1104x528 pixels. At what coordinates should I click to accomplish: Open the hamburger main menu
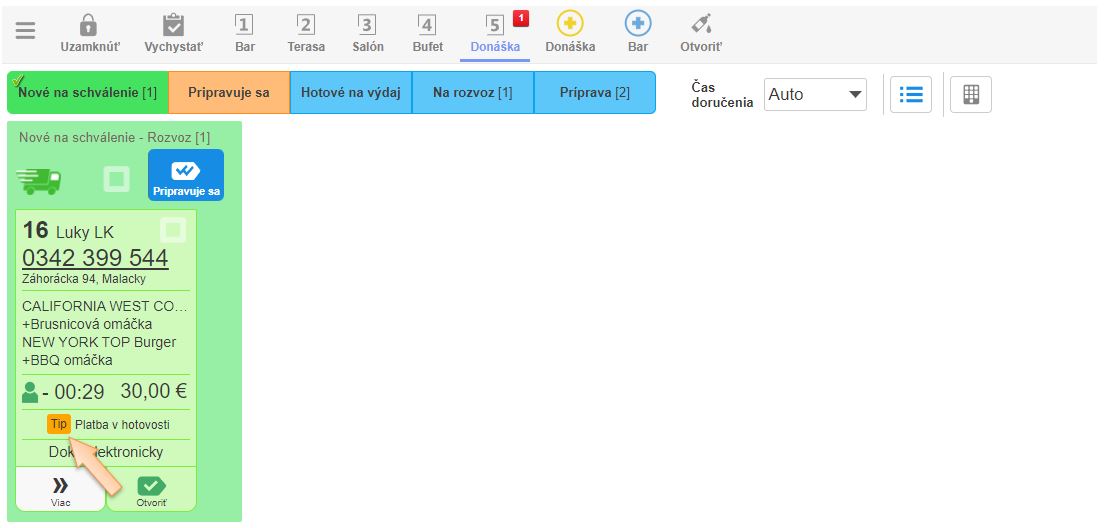[x=25, y=31]
